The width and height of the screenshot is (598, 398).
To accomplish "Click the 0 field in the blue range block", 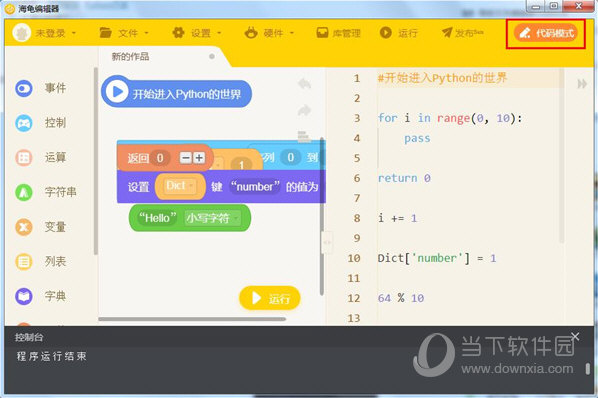I will tap(291, 157).
